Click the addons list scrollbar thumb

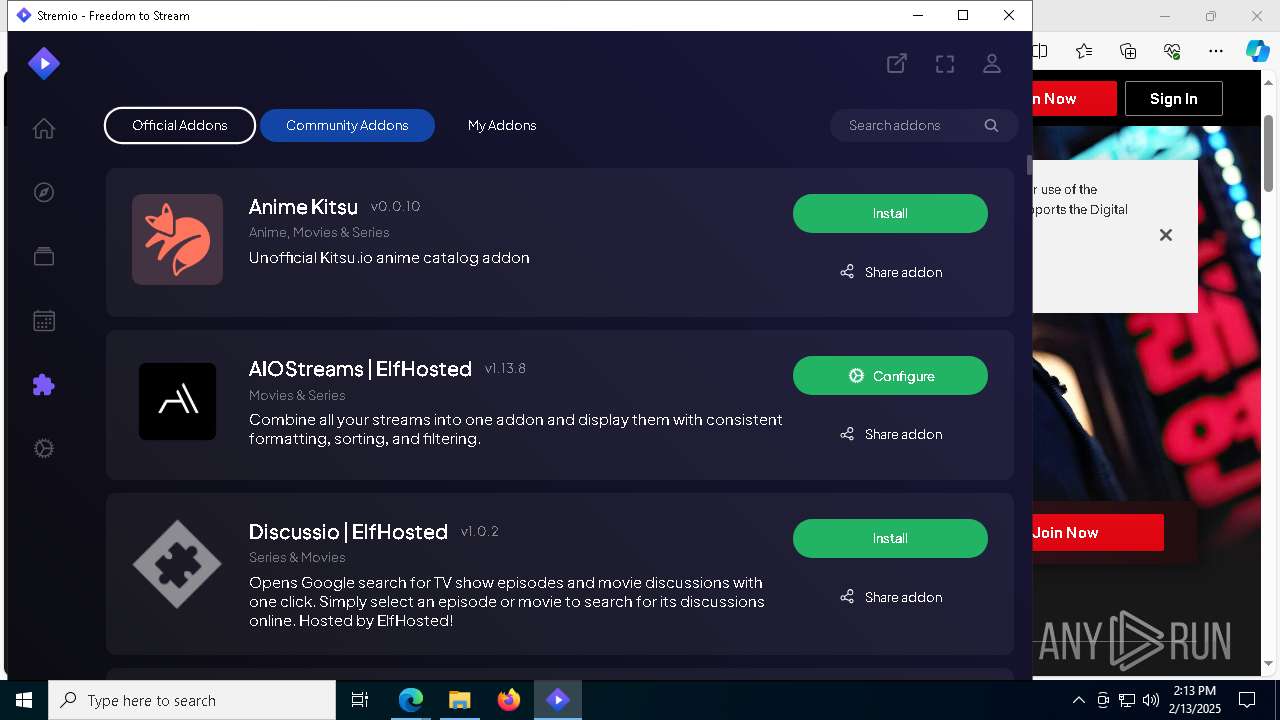1028,165
